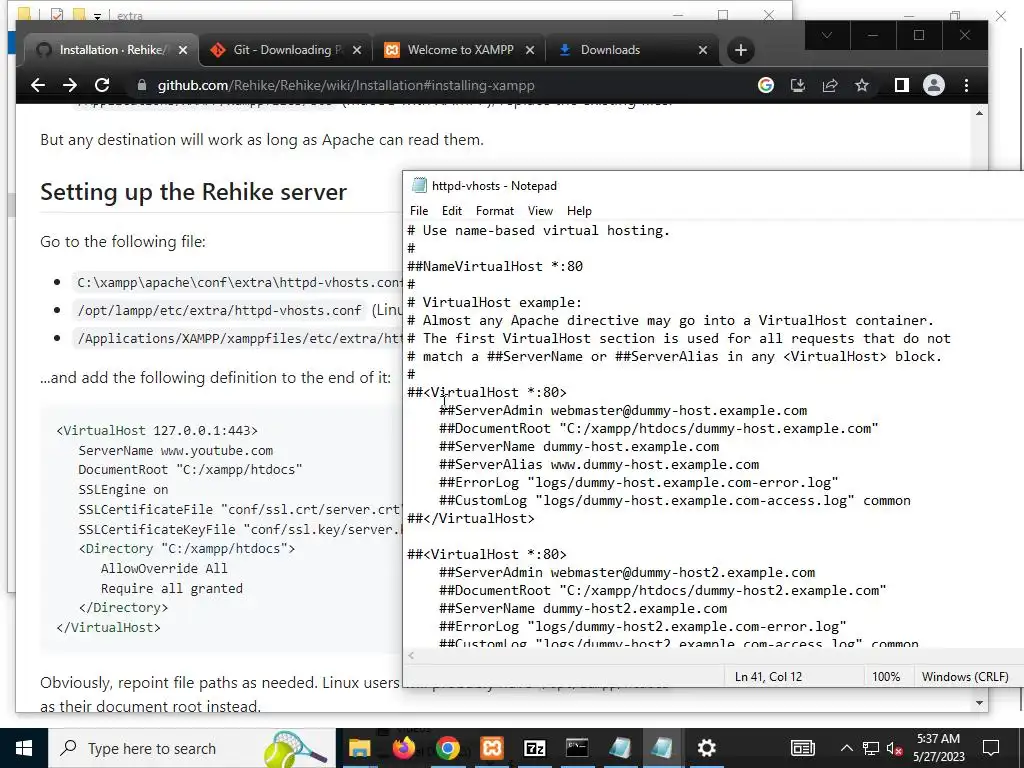This screenshot has width=1024, height=768.
Task: Click Chrome page scrollbar down arrow
Action: (979, 703)
